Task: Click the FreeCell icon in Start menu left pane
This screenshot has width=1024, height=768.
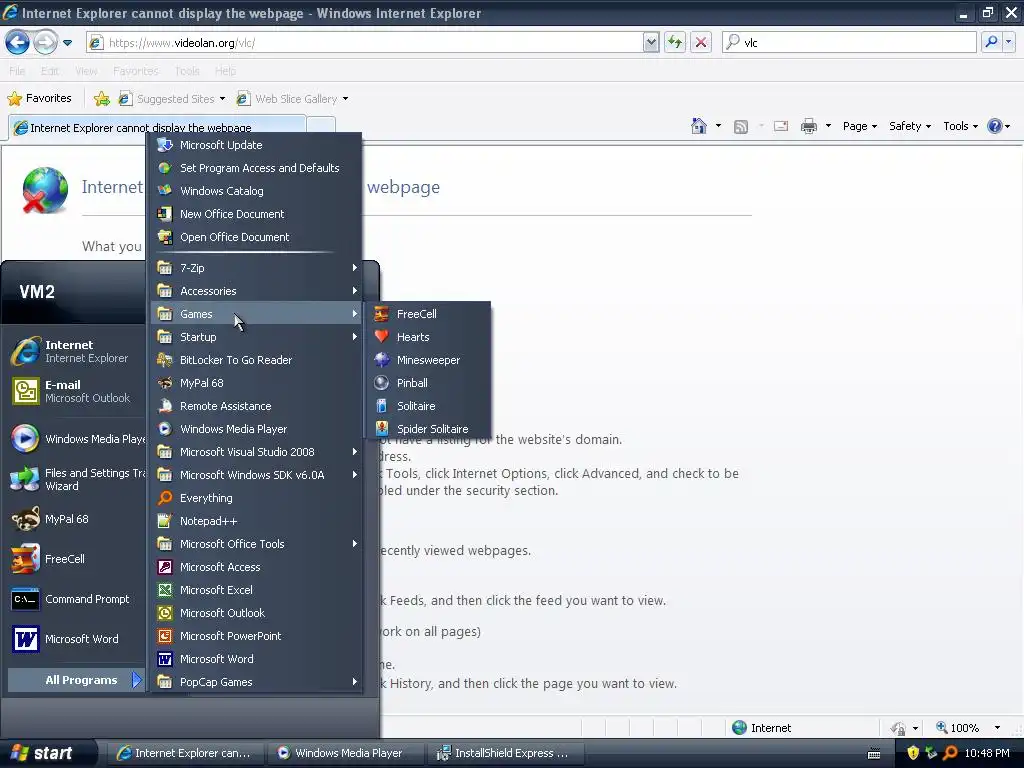Action: tap(25, 559)
